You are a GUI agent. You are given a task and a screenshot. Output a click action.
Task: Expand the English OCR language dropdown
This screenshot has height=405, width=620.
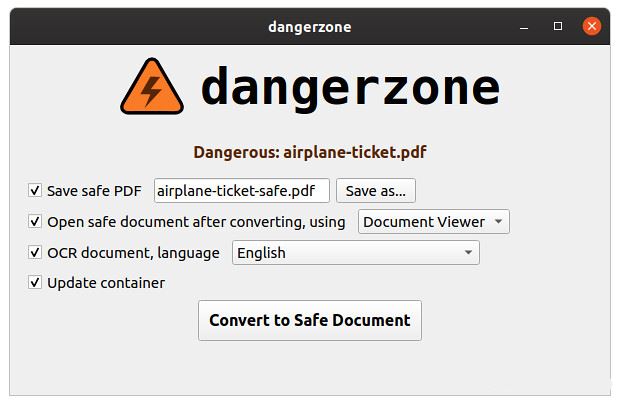355,253
